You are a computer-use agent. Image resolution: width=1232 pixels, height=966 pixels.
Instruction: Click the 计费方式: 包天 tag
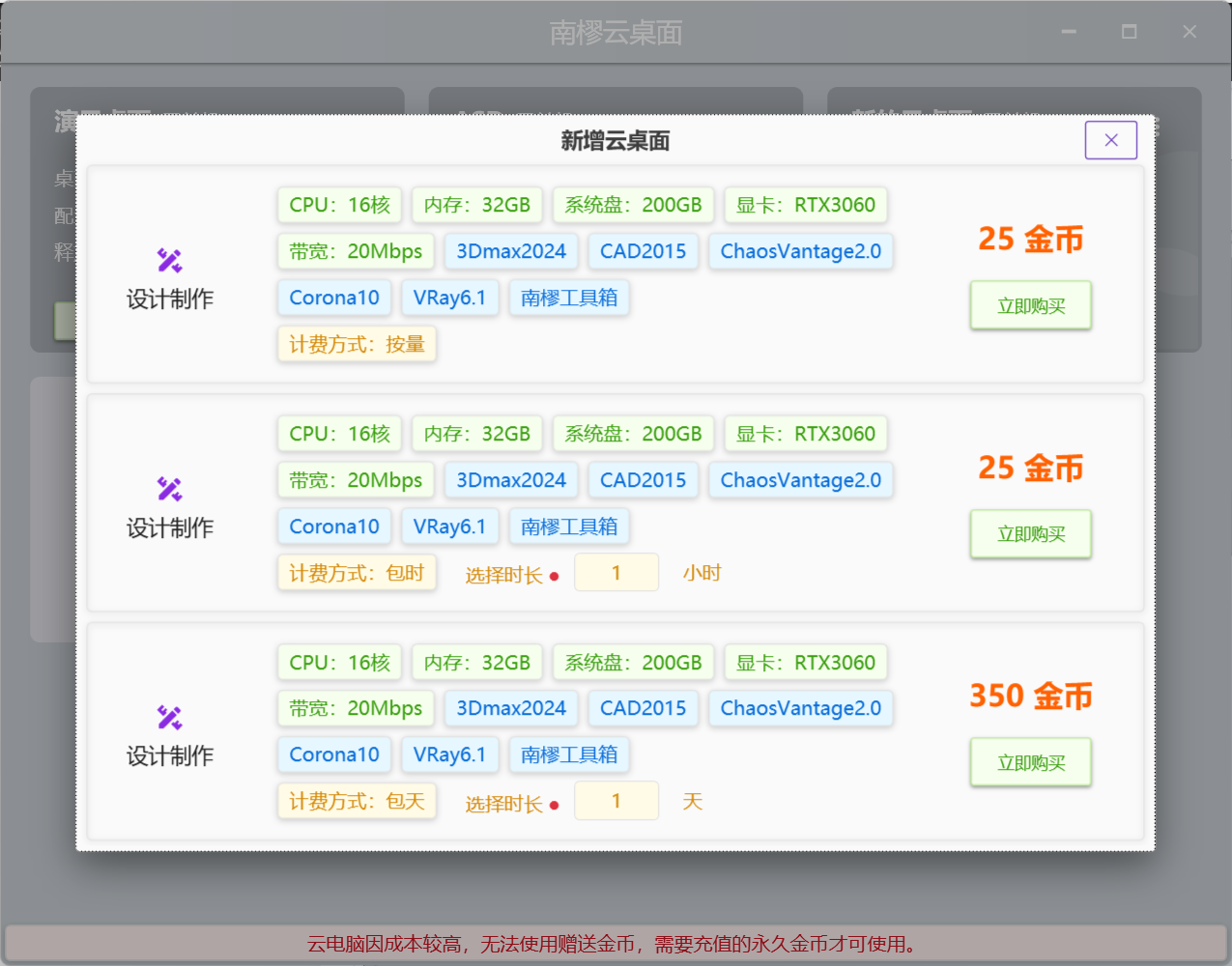[x=357, y=802]
